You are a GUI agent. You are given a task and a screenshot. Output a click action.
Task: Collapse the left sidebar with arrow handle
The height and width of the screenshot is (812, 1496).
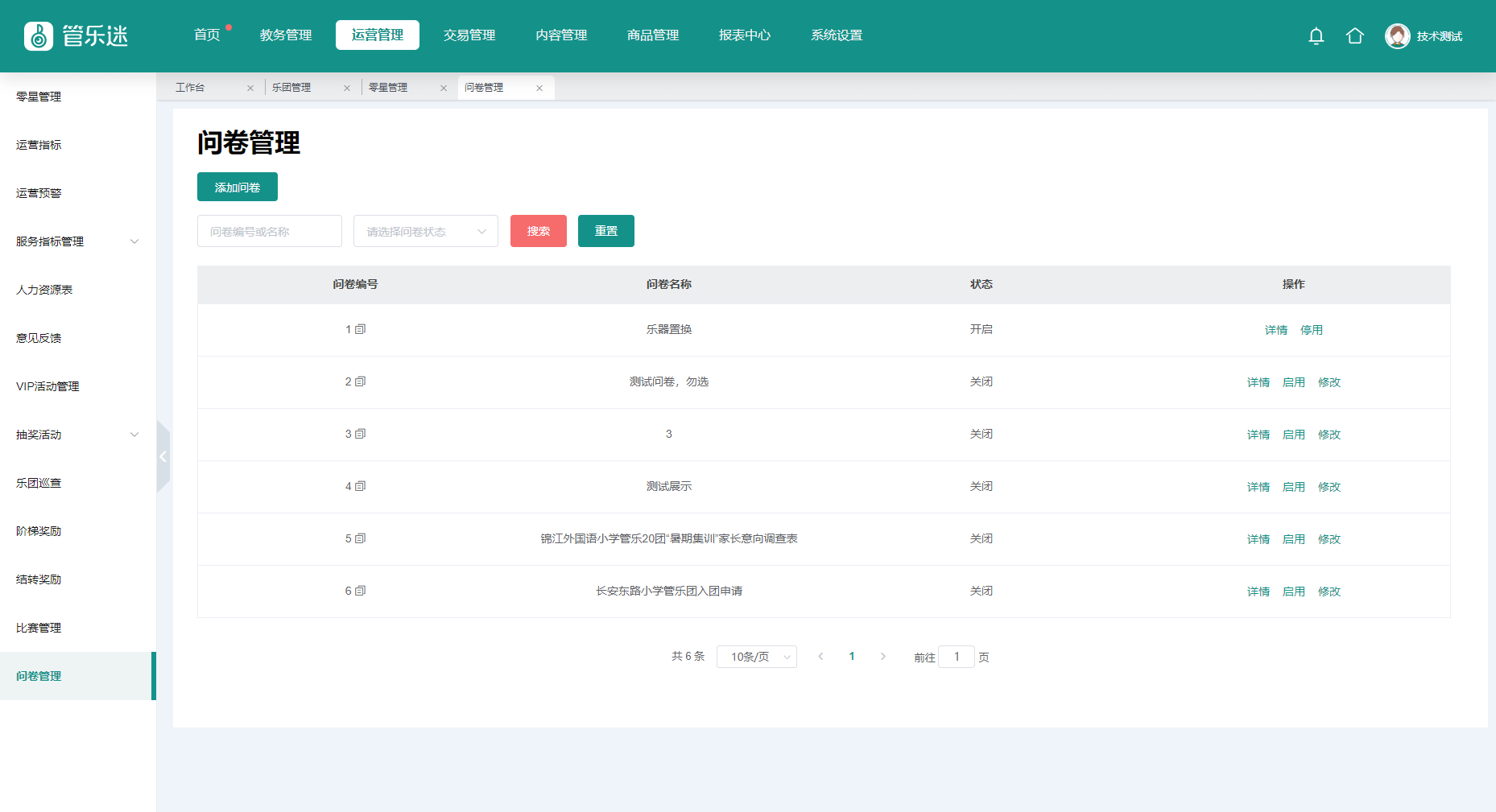[163, 456]
